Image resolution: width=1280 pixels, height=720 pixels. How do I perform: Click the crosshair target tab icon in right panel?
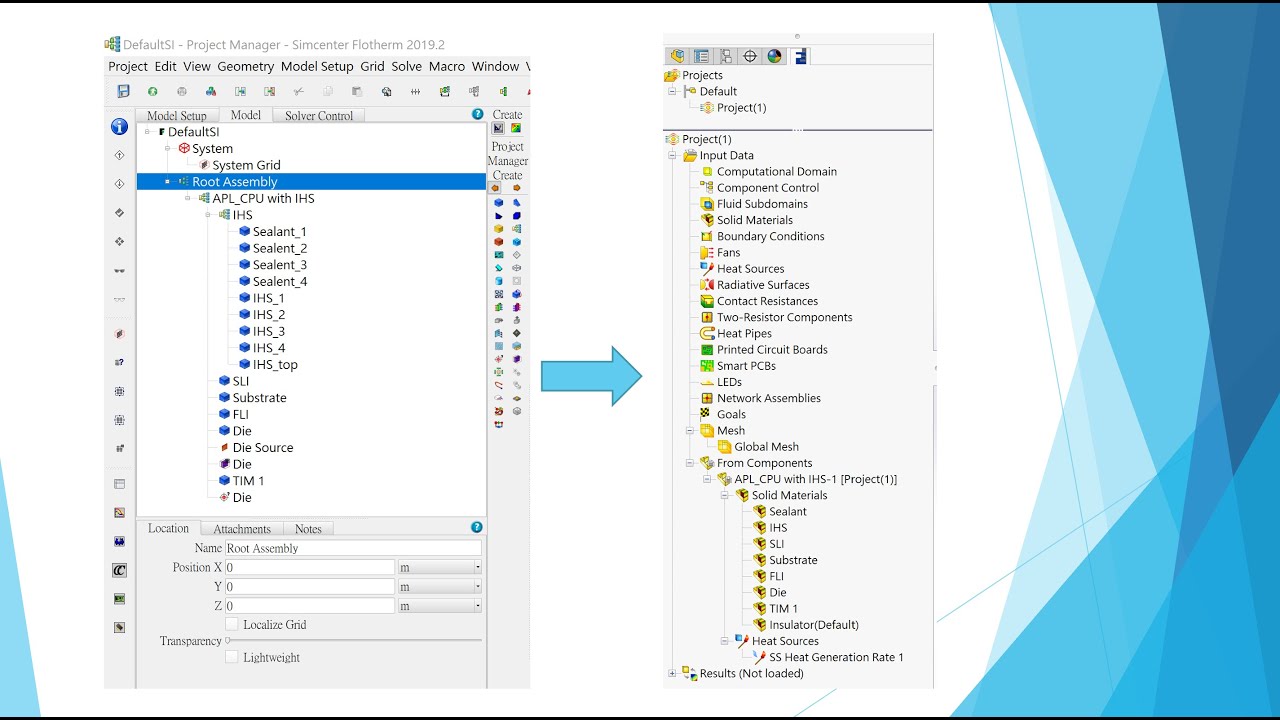point(750,56)
